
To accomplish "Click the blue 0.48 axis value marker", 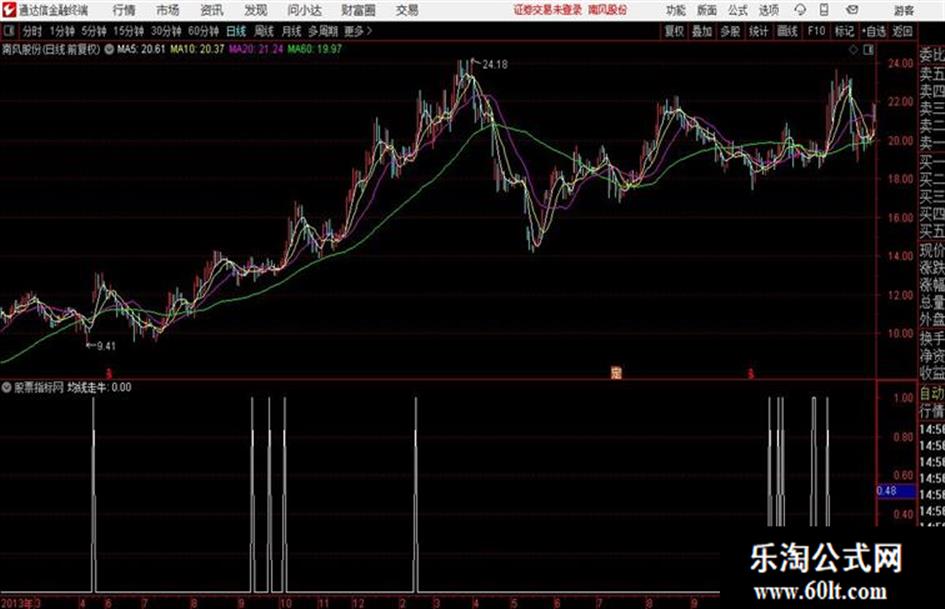I will [896, 491].
